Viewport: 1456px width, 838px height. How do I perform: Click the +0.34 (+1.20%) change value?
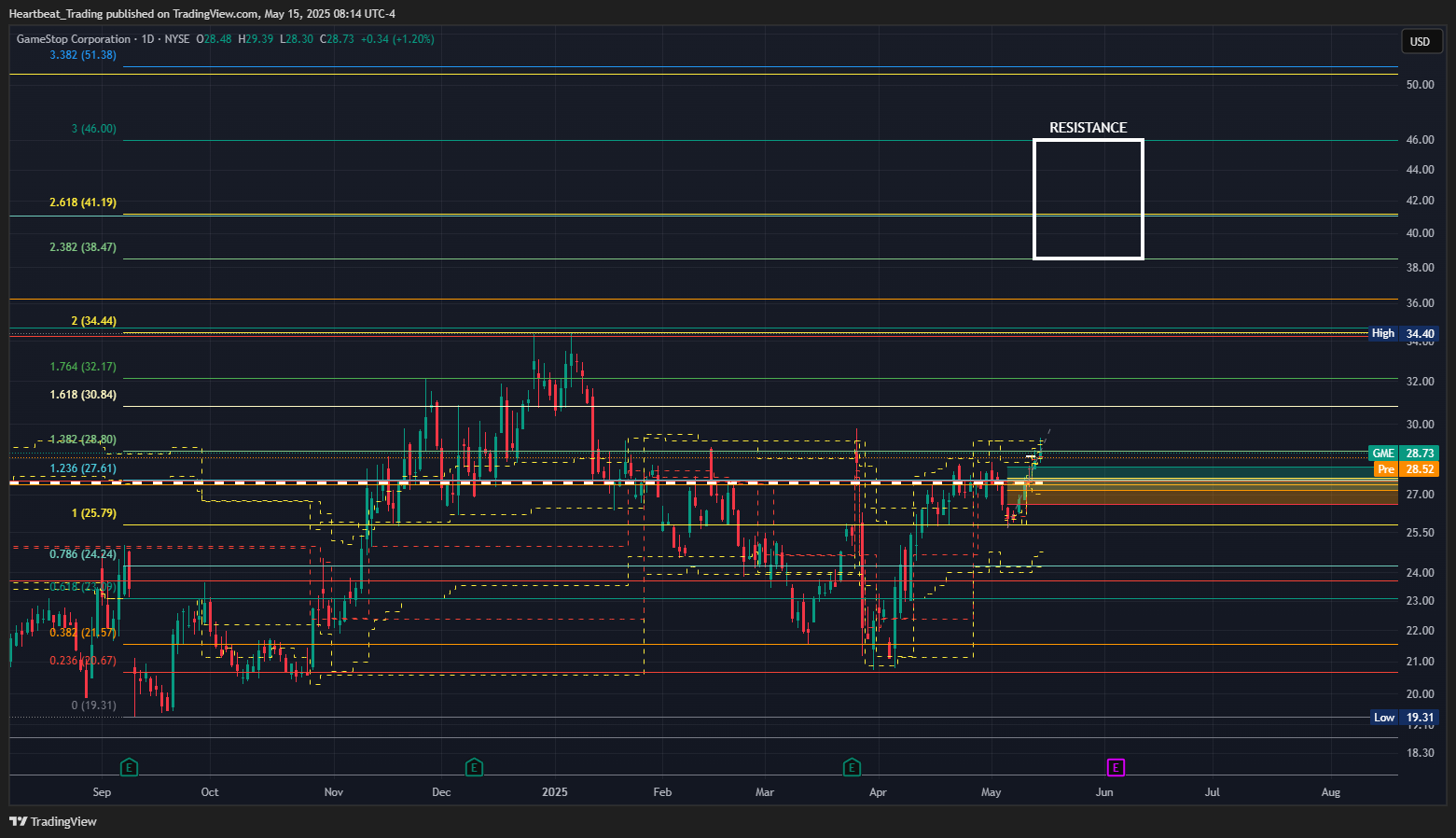coord(397,39)
